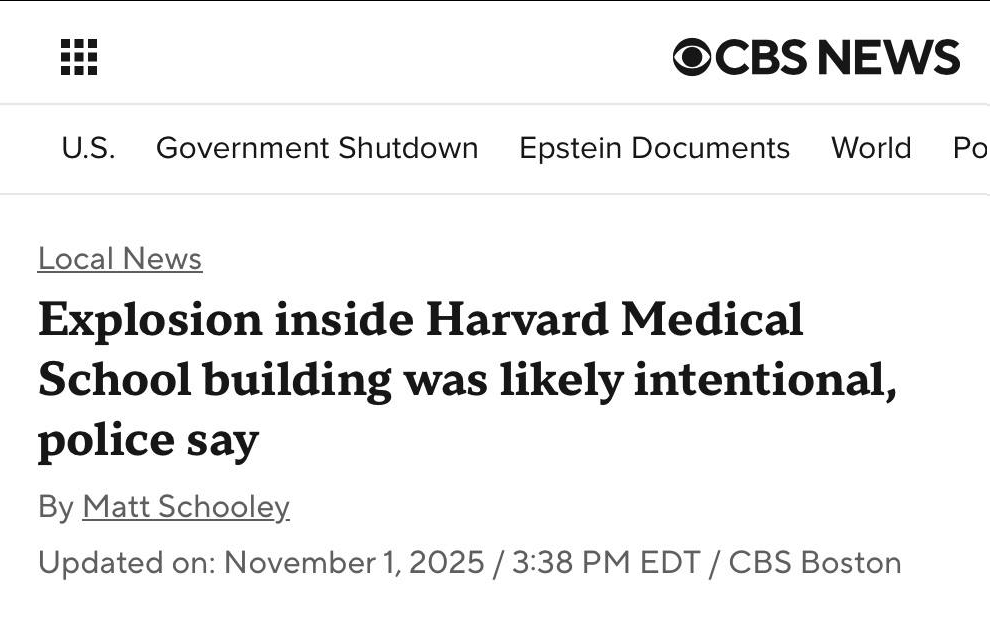Click the "By" byline label
The width and height of the screenshot is (990, 636).
click(x=55, y=507)
